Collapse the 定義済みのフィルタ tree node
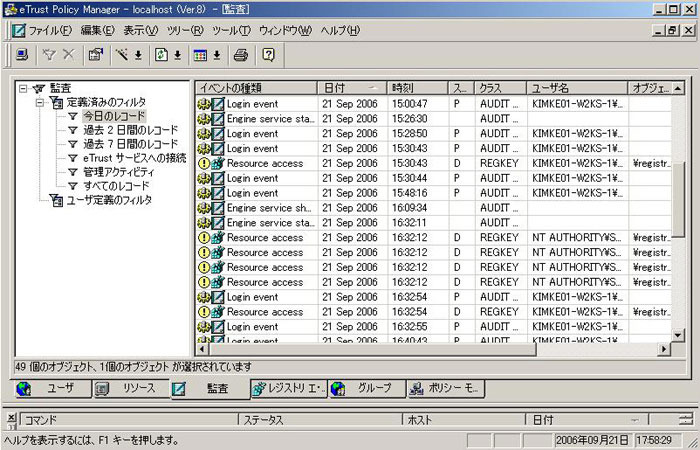The height and width of the screenshot is (450, 700). (x=40, y=103)
